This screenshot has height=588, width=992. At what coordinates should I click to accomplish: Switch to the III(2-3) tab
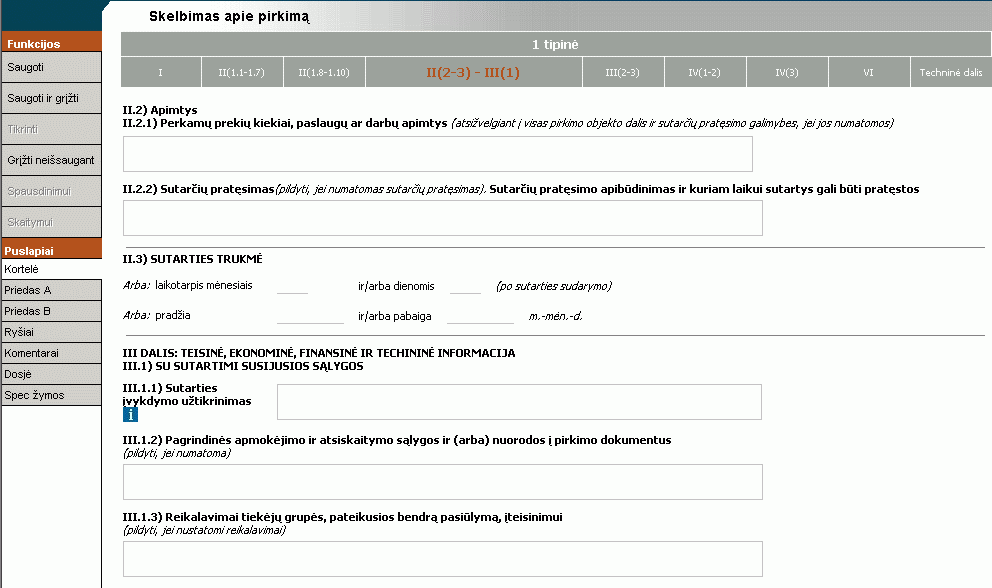(623, 72)
